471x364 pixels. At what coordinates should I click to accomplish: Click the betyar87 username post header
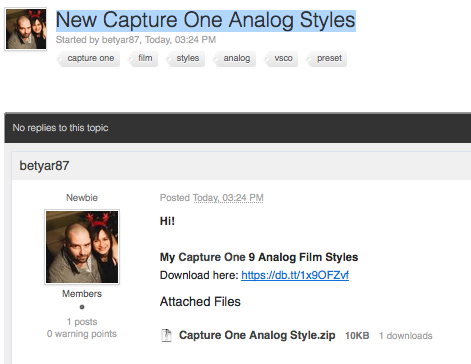point(44,166)
